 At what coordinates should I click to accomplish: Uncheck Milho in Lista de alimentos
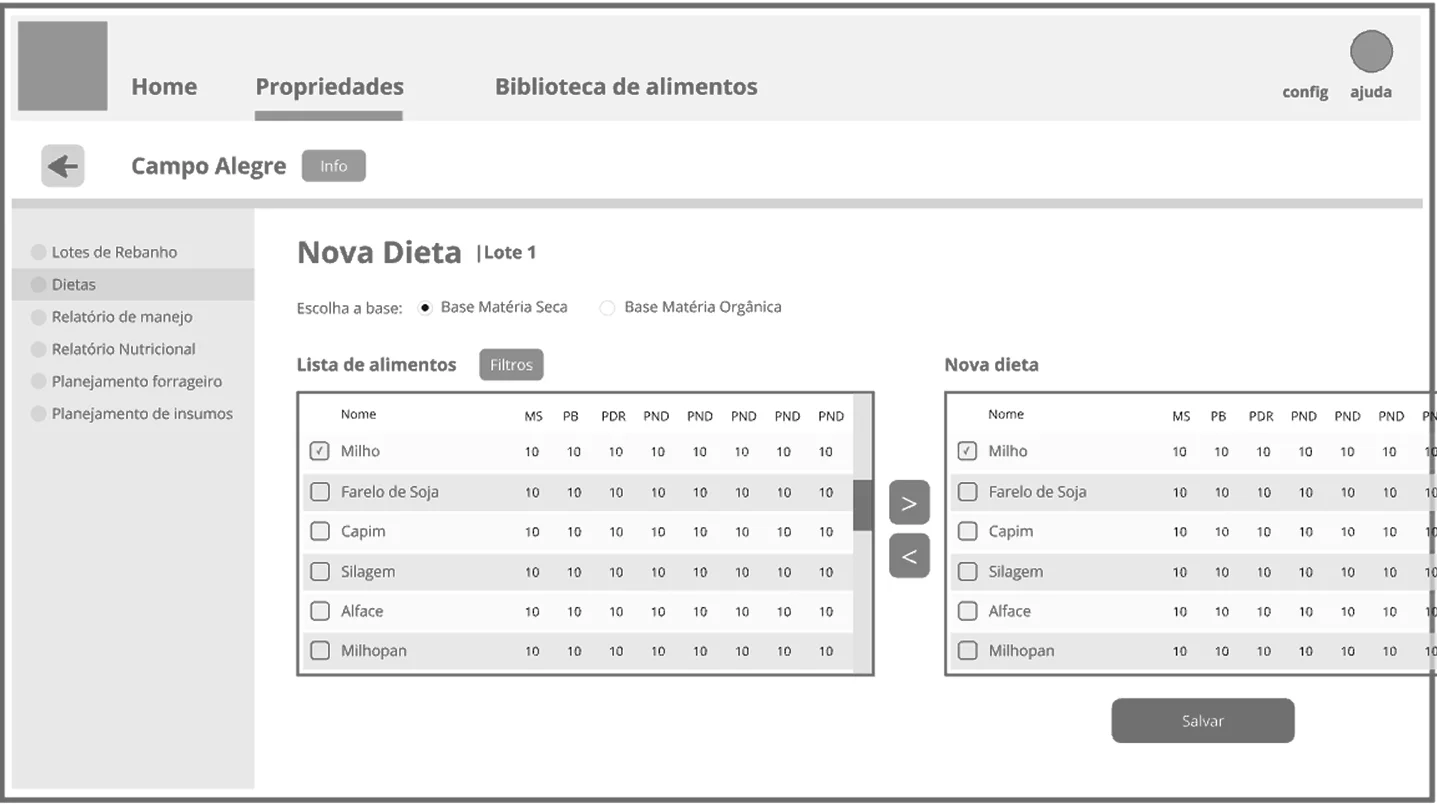point(320,451)
